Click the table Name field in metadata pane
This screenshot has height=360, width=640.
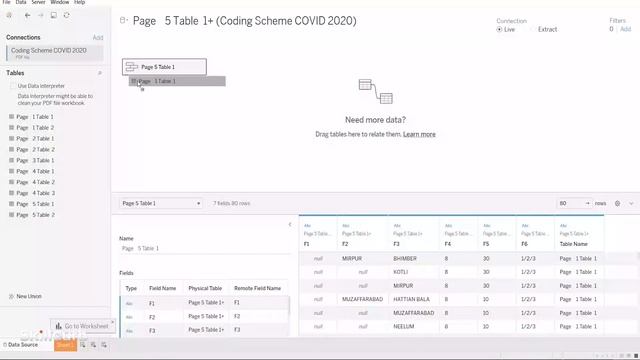205,248
